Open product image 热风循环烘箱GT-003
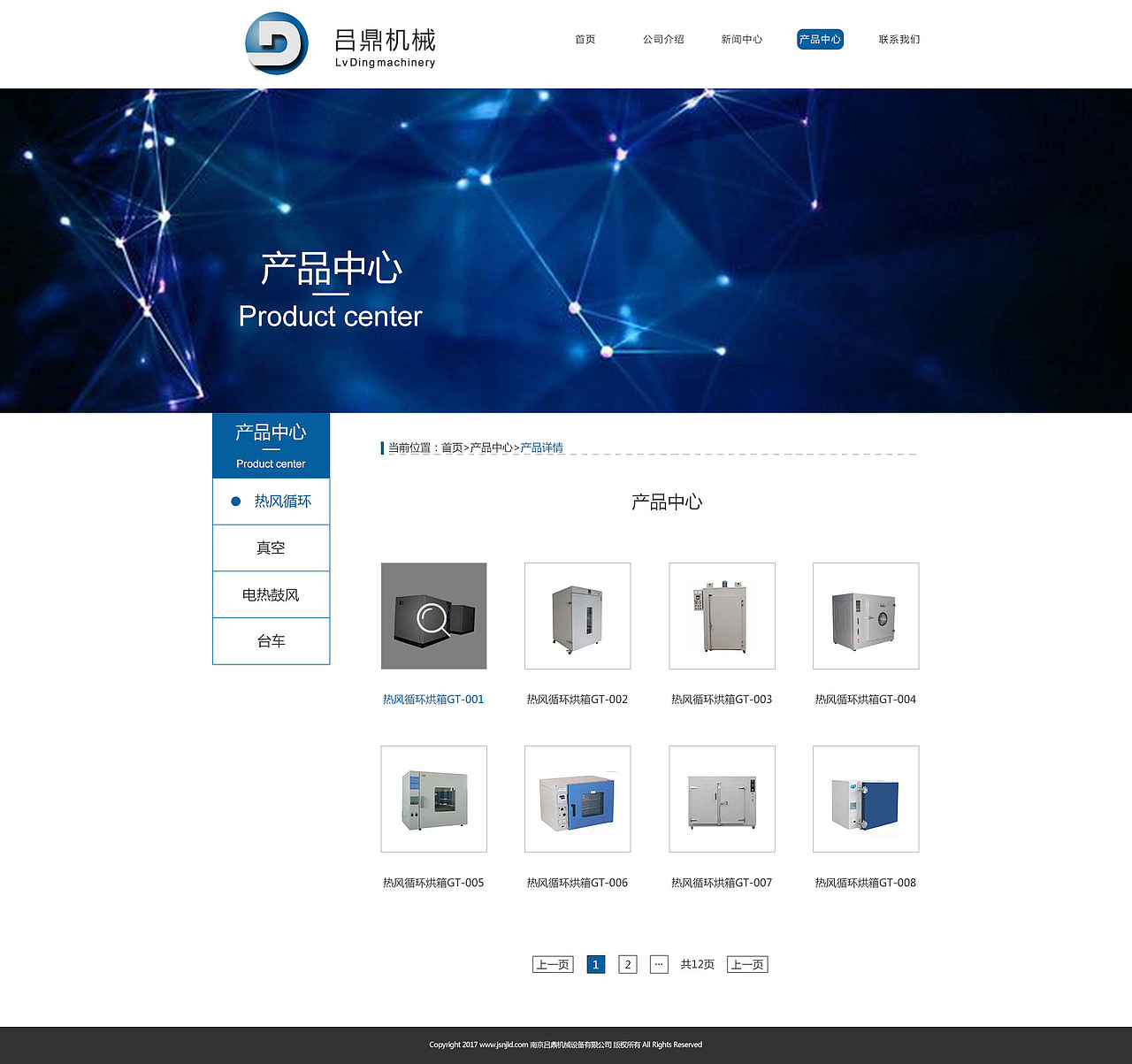 click(x=722, y=616)
